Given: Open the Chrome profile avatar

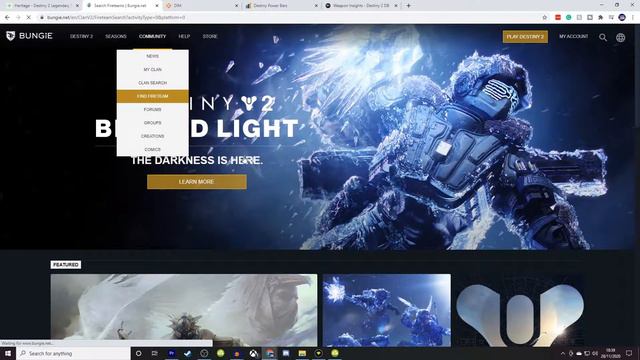Looking at the screenshot, I should click(x=622, y=18).
